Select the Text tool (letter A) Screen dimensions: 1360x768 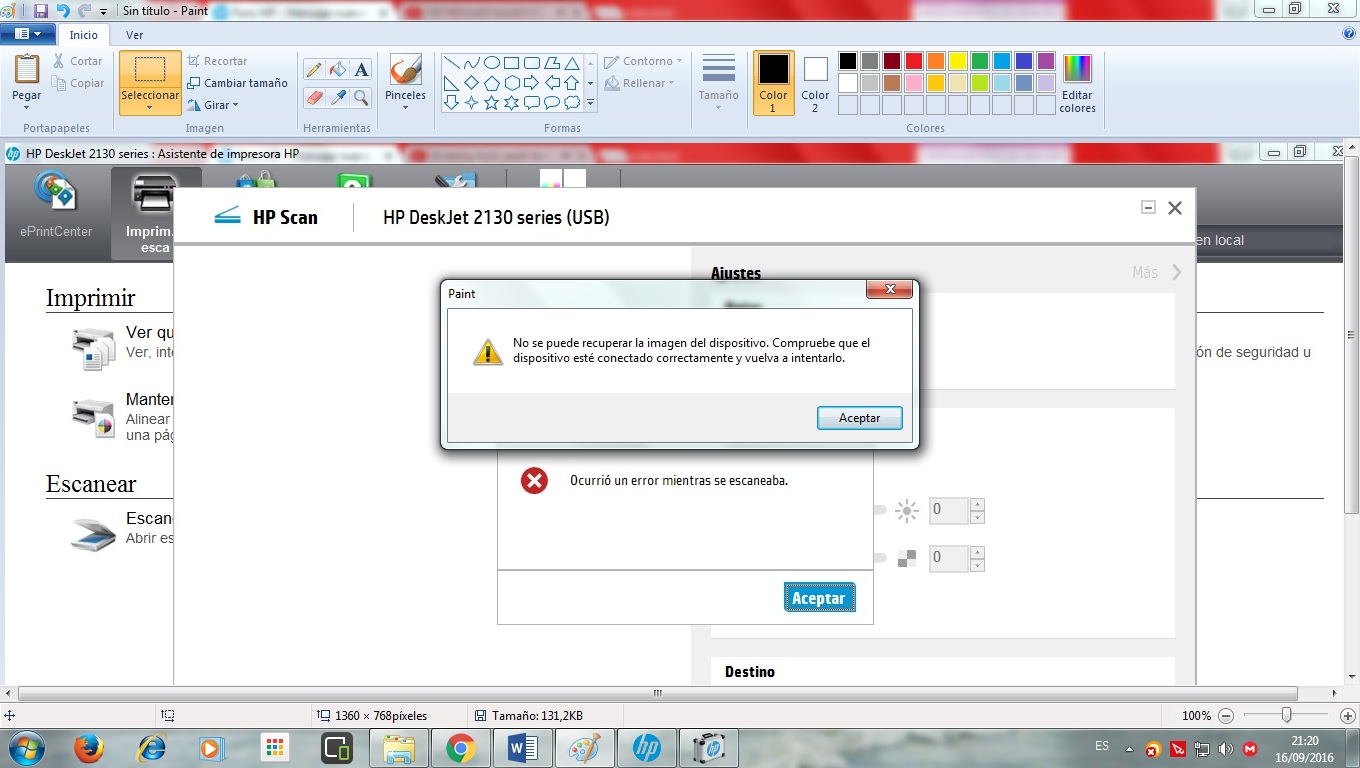click(361, 69)
